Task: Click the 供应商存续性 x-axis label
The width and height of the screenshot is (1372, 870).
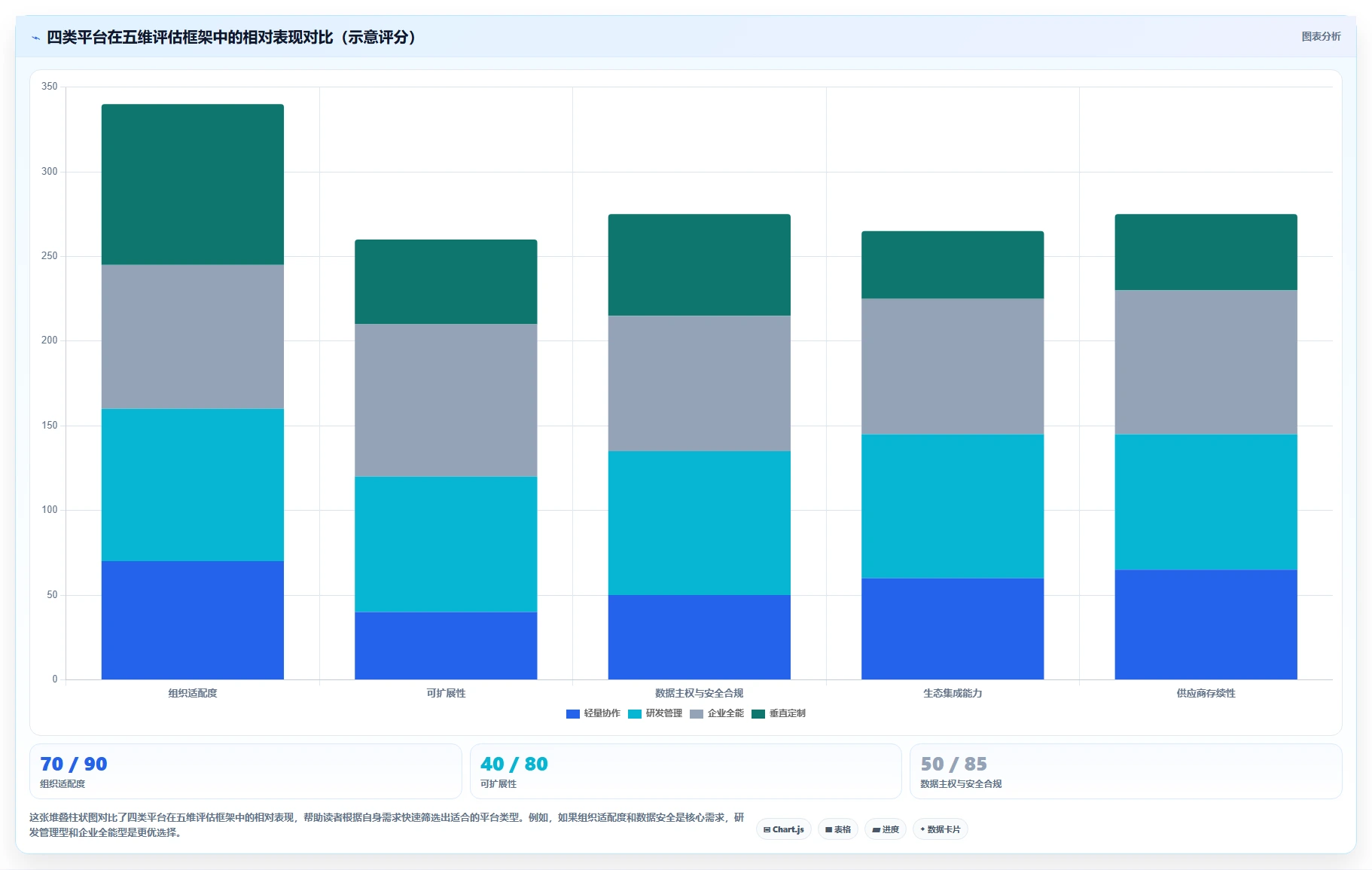Action: click(x=1206, y=693)
